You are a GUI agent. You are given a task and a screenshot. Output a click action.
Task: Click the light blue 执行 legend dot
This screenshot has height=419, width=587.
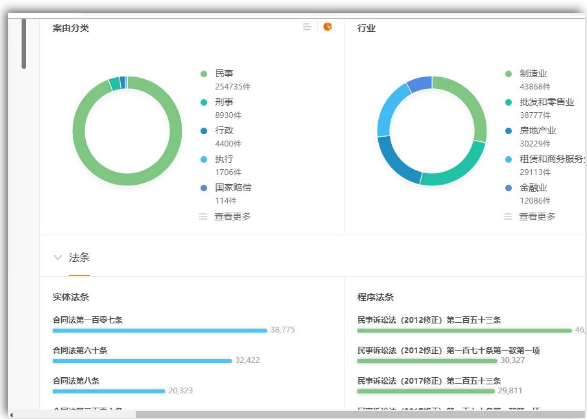click(204, 160)
